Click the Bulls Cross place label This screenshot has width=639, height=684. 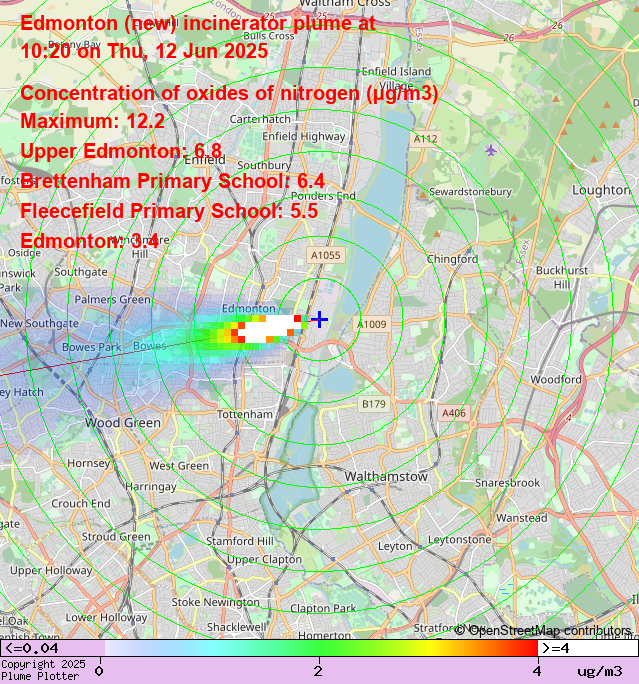click(x=269, y=36)
